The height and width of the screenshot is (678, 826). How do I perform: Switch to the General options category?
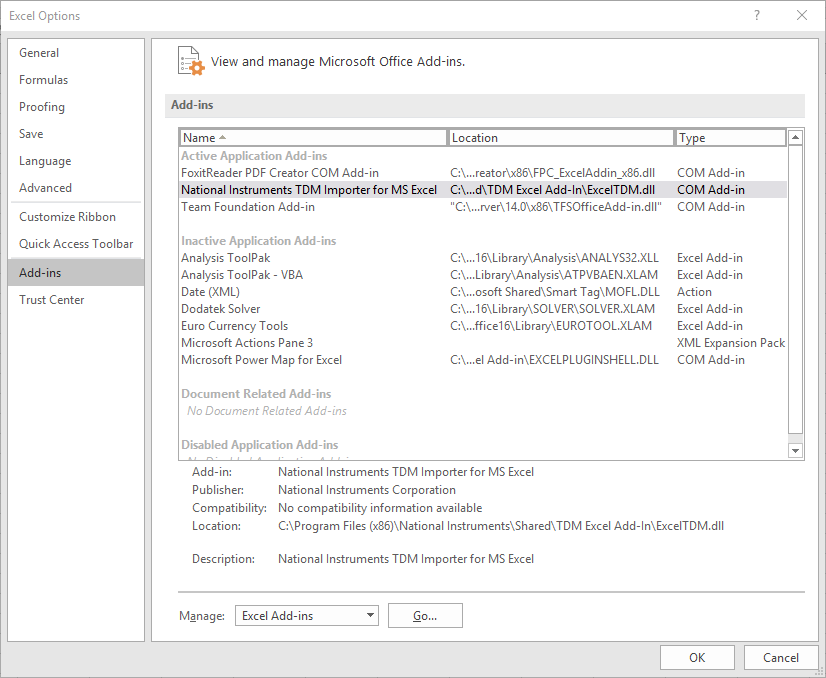coord(39,53)
